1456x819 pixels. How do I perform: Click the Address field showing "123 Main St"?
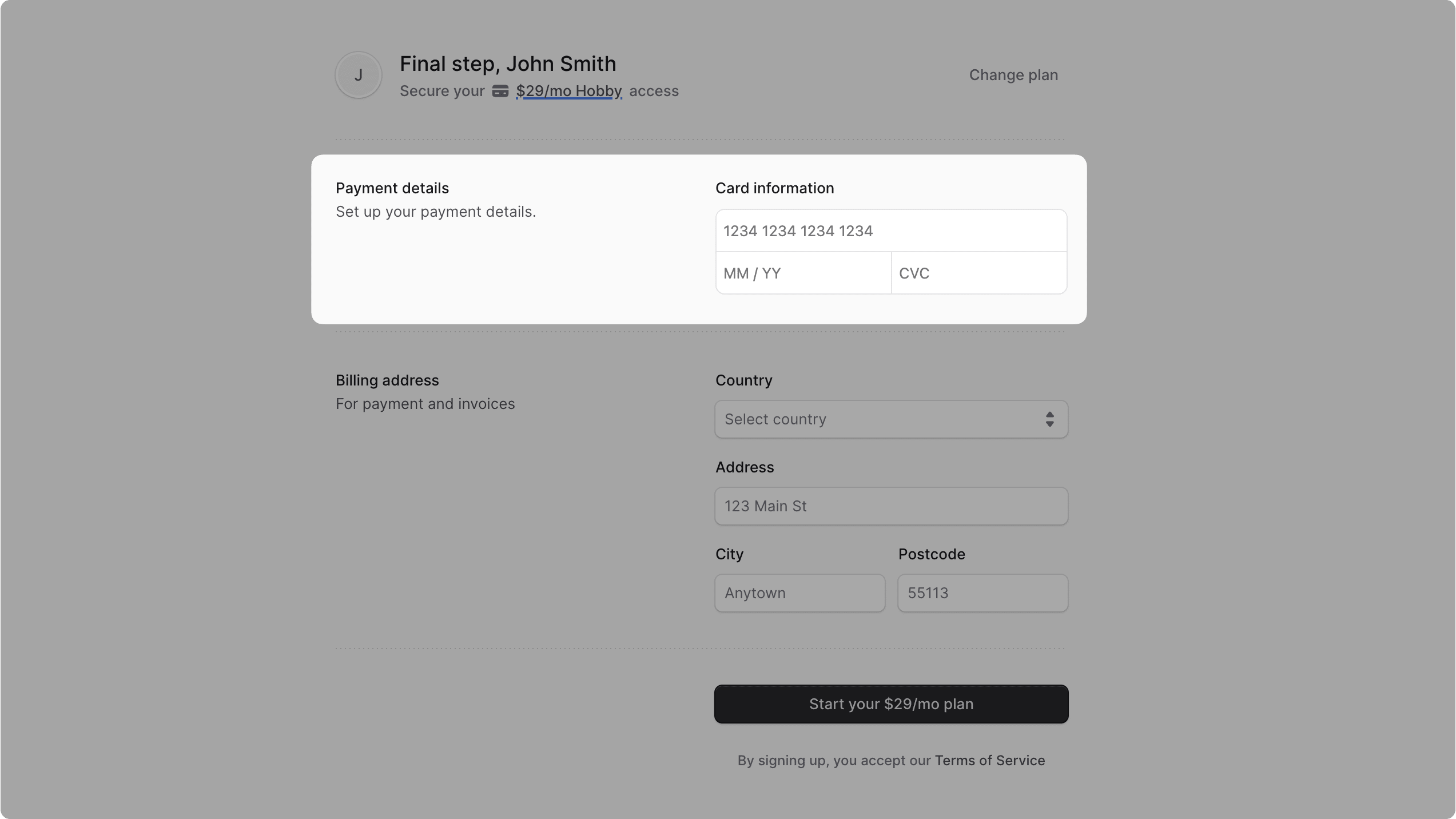[x=890, y=506]
